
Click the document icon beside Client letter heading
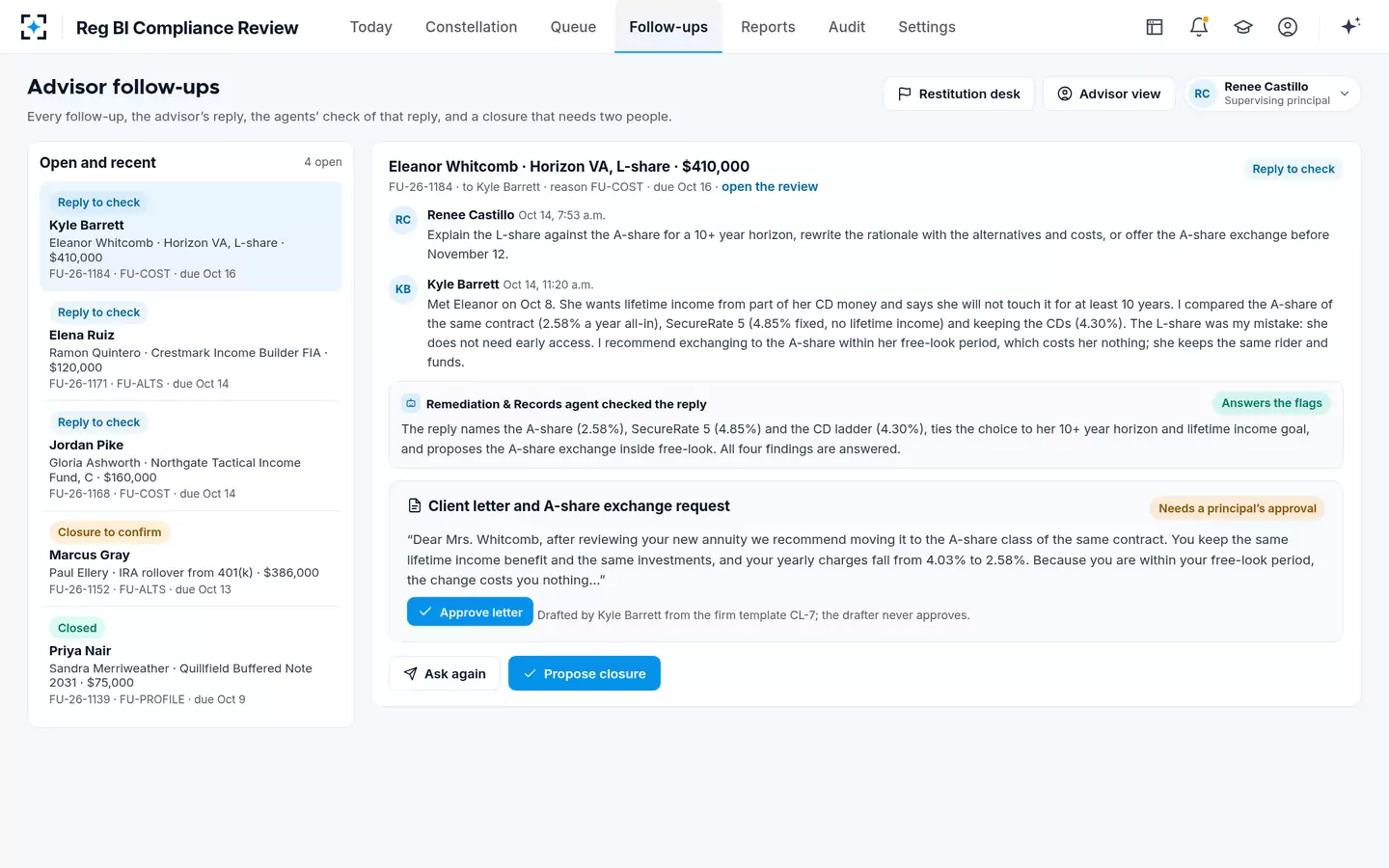click(x=415, y=506)
